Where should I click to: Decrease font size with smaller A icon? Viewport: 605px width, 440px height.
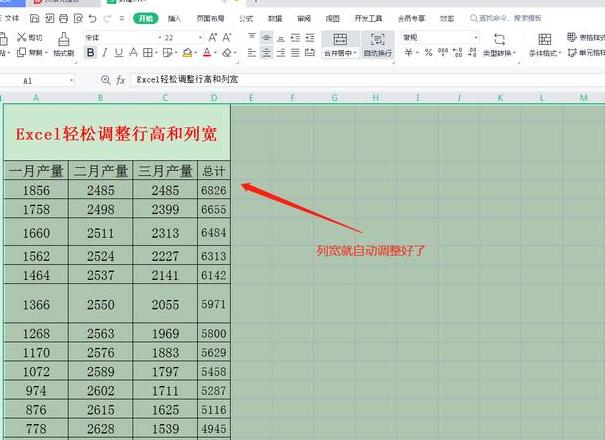(227, 37)
